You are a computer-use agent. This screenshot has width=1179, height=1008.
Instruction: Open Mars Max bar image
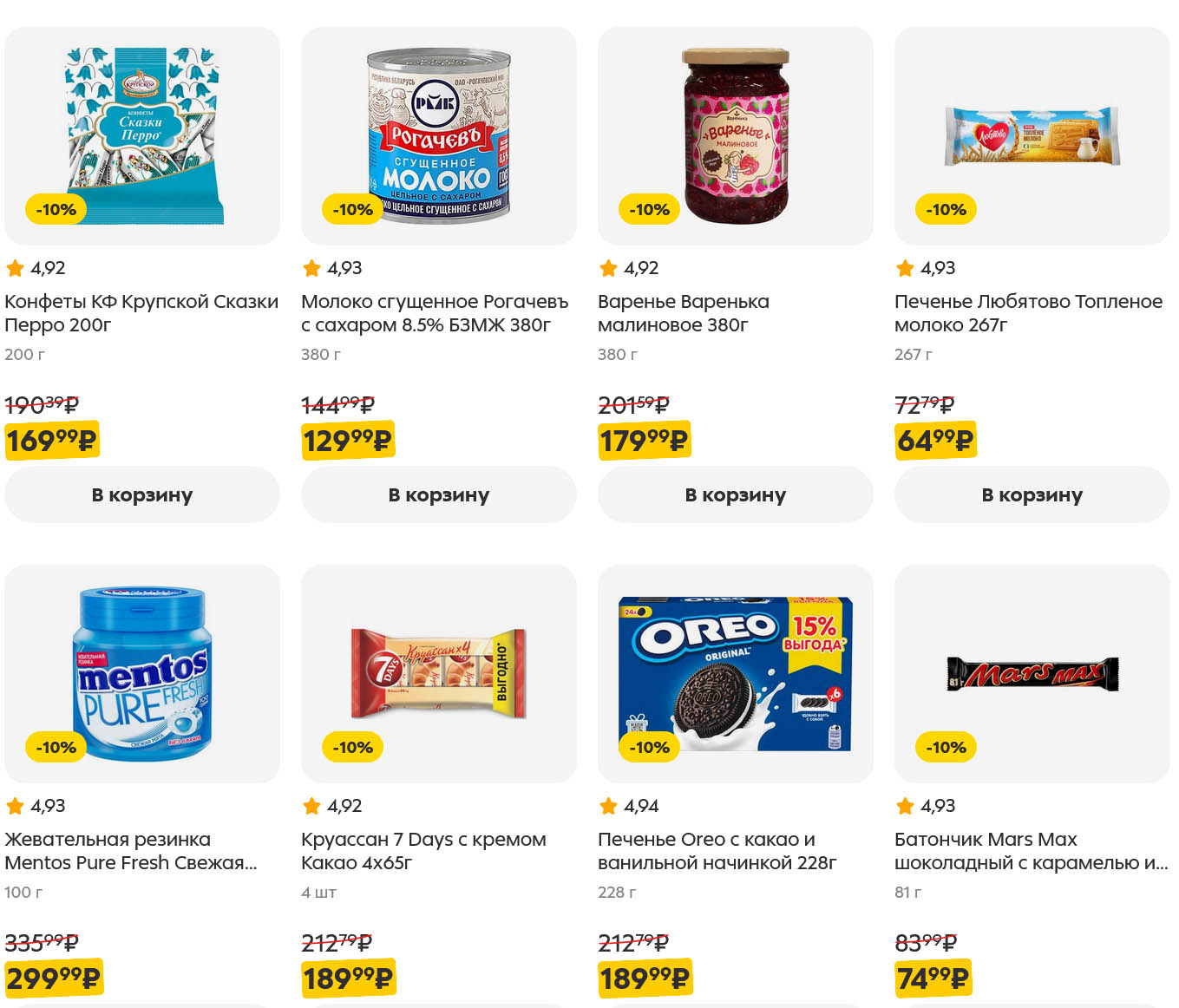pos(1032,673)
